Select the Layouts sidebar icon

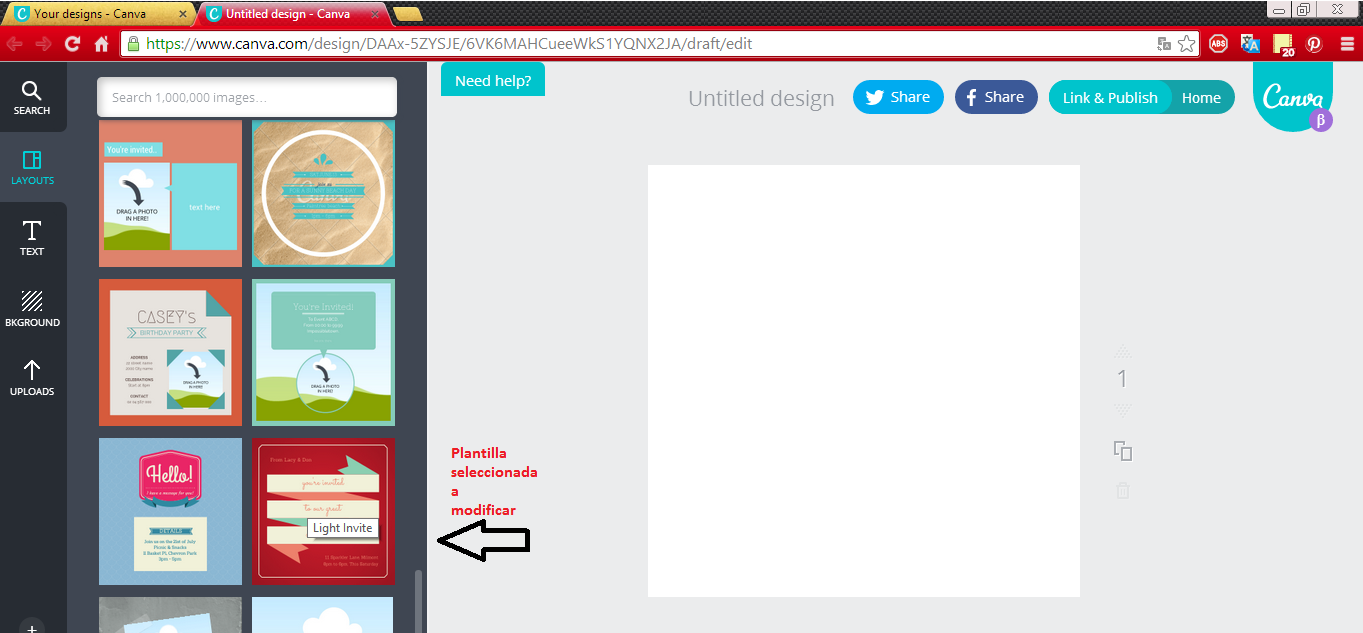[x=32, y=167]
